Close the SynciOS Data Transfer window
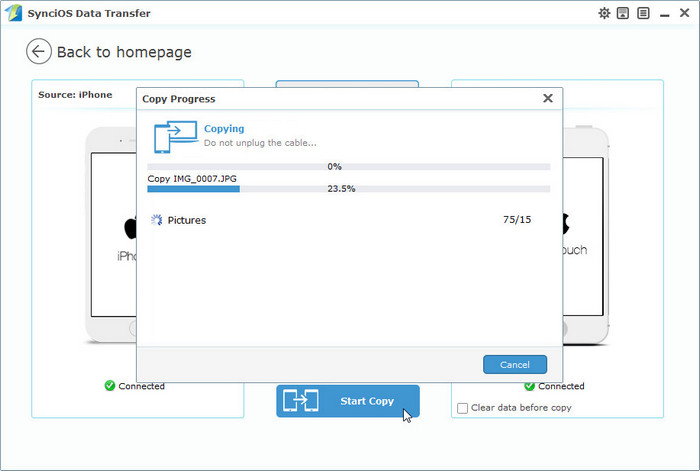Screen dimensions: 700x471 coord(684,13)
